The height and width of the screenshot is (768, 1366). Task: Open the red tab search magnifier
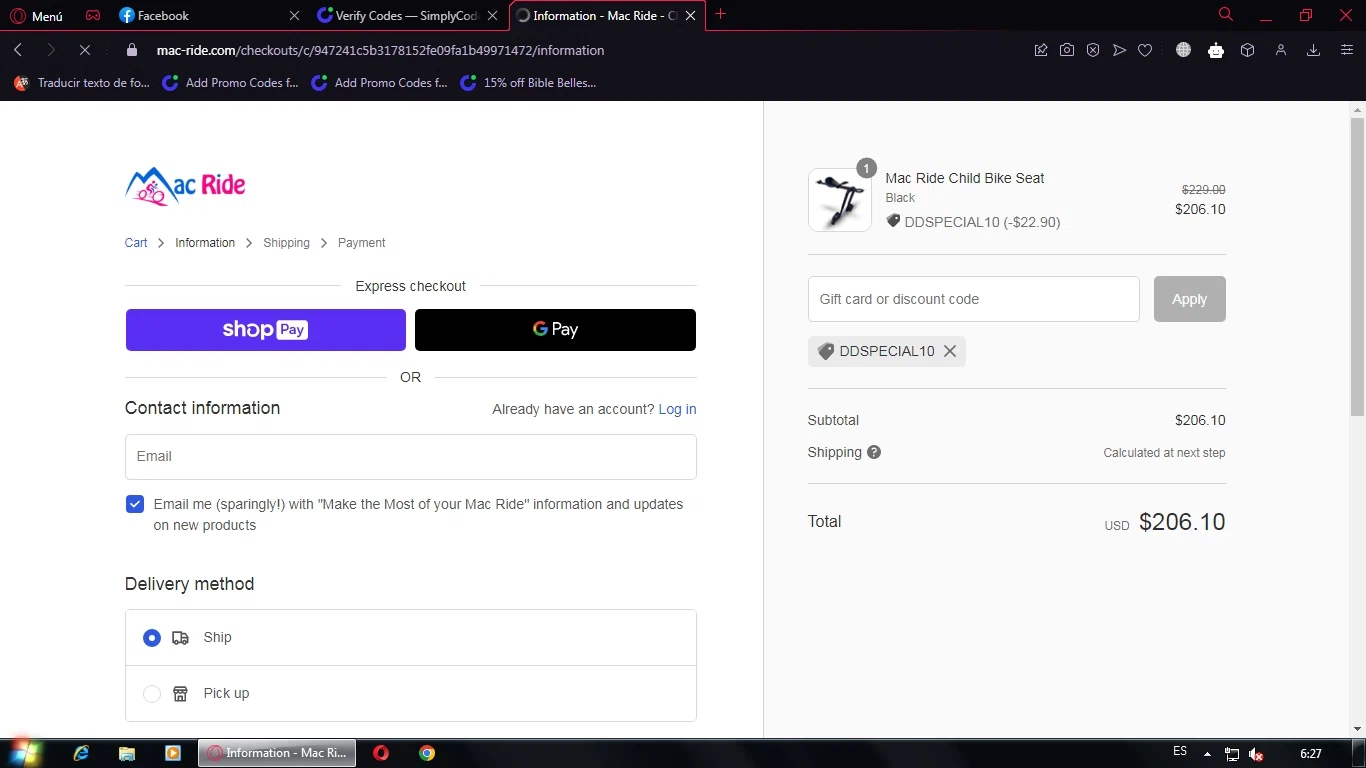coord(1226,15)
